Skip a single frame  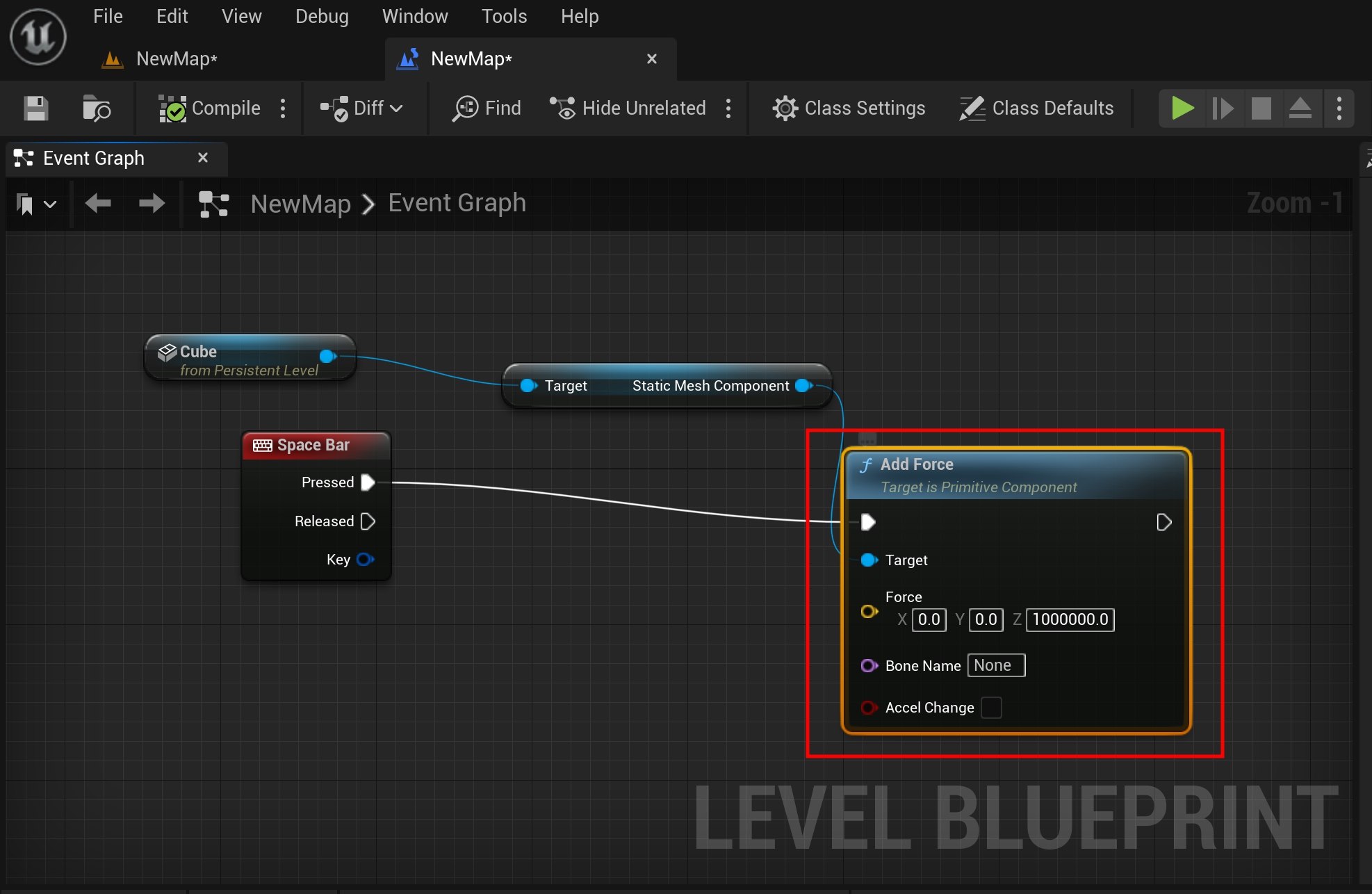[x=1223, y=108]
